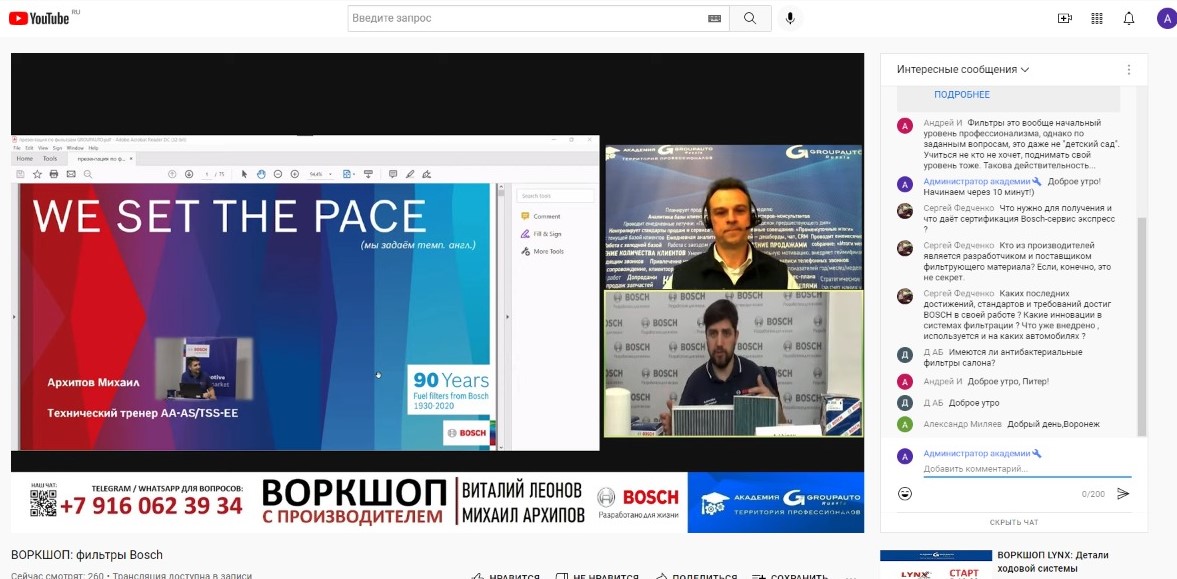Open the Sign menu in Acrobat Reader
The height and width of the screenshot is (579, 1177).
(x=57, y=148)
